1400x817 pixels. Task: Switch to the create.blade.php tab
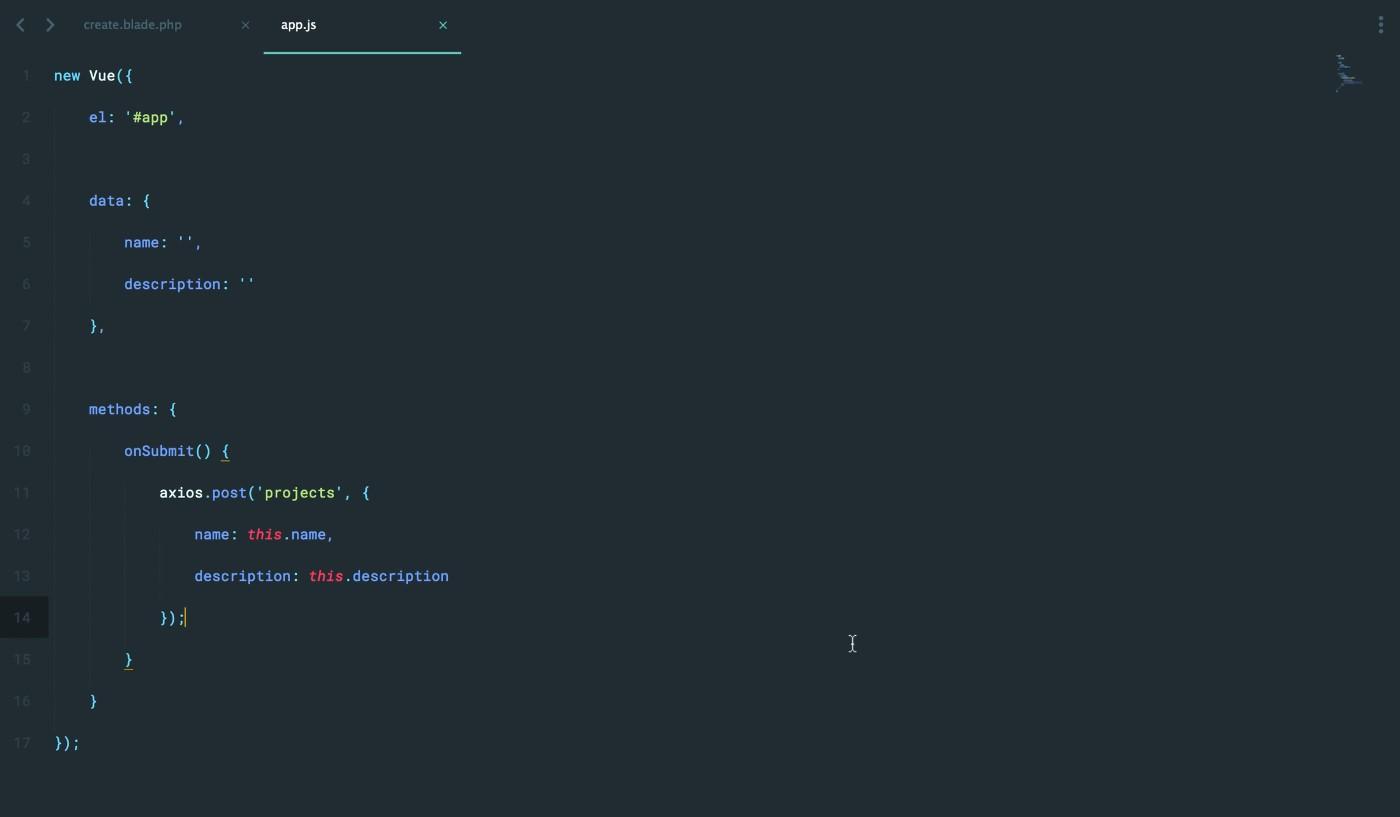coord(133,25)
